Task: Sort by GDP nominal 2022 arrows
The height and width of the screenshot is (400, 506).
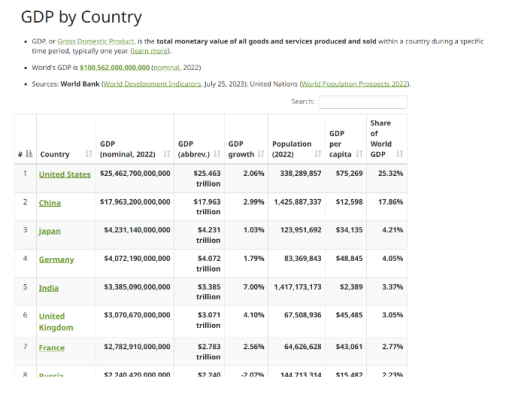Action: coord(167,154)
